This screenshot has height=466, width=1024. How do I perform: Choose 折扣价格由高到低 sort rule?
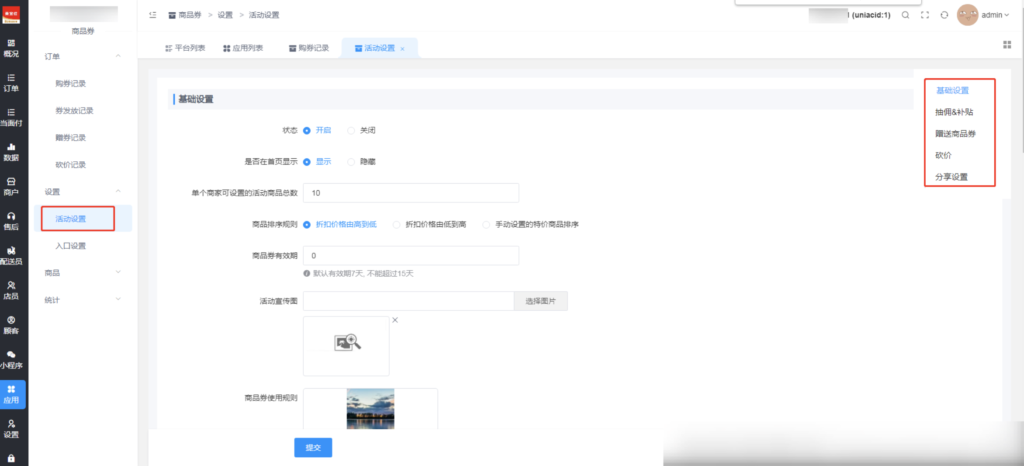pos(340,224)
